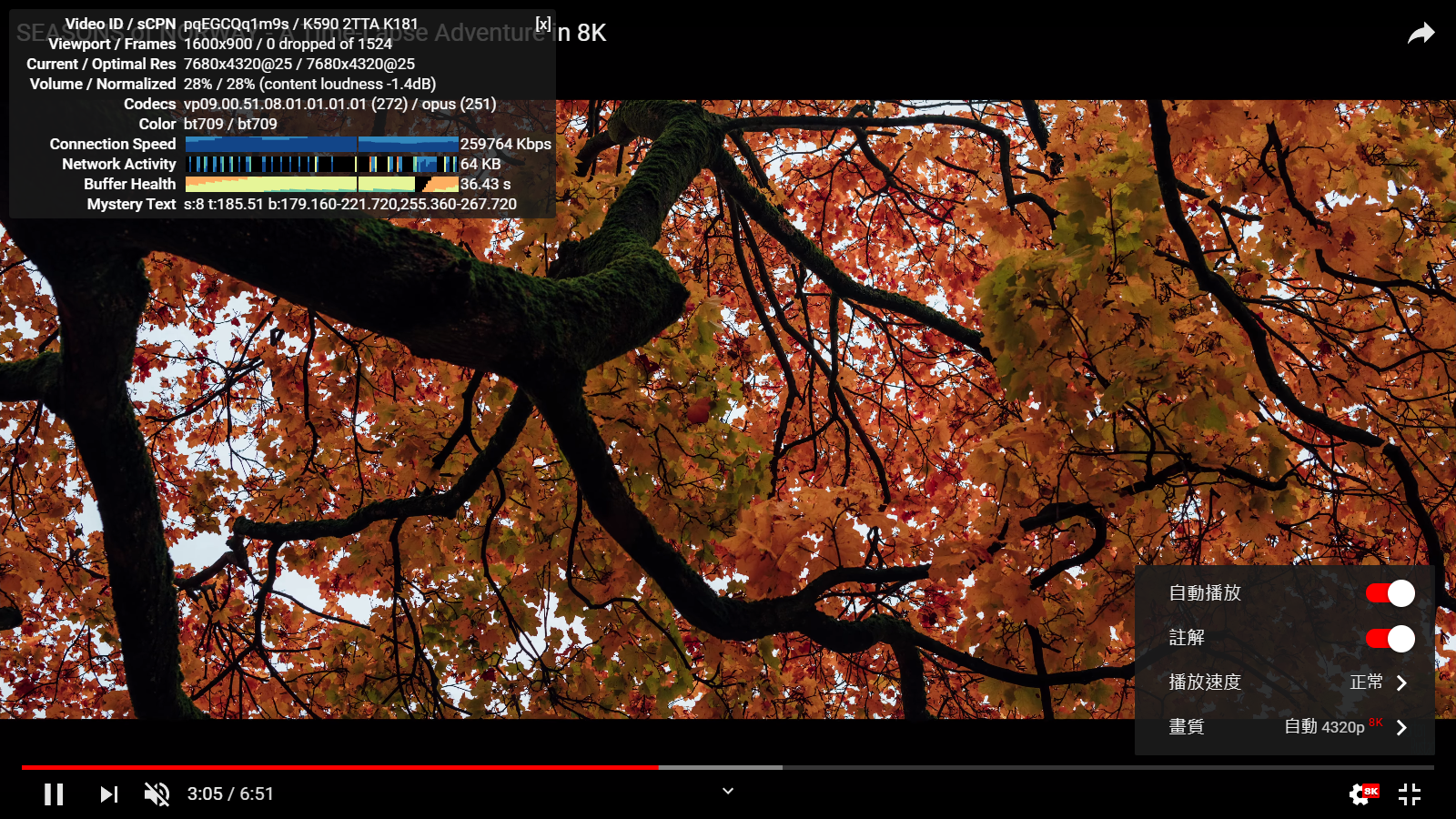Close the stats for nerds panel

(543, 24)
